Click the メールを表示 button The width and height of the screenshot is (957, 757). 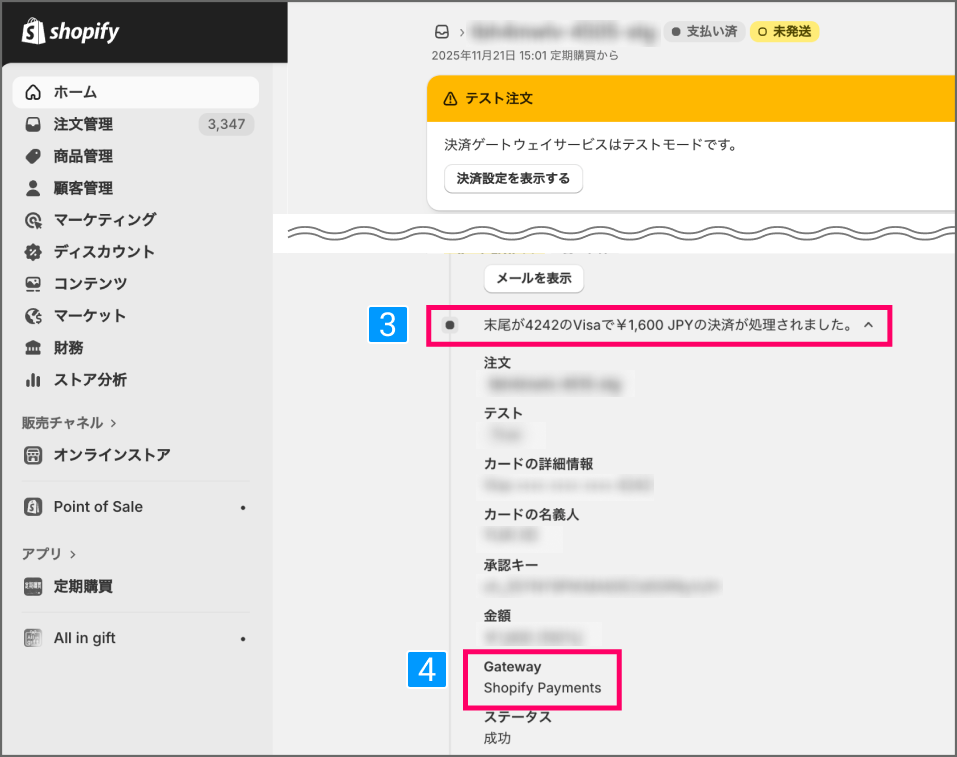534,279
